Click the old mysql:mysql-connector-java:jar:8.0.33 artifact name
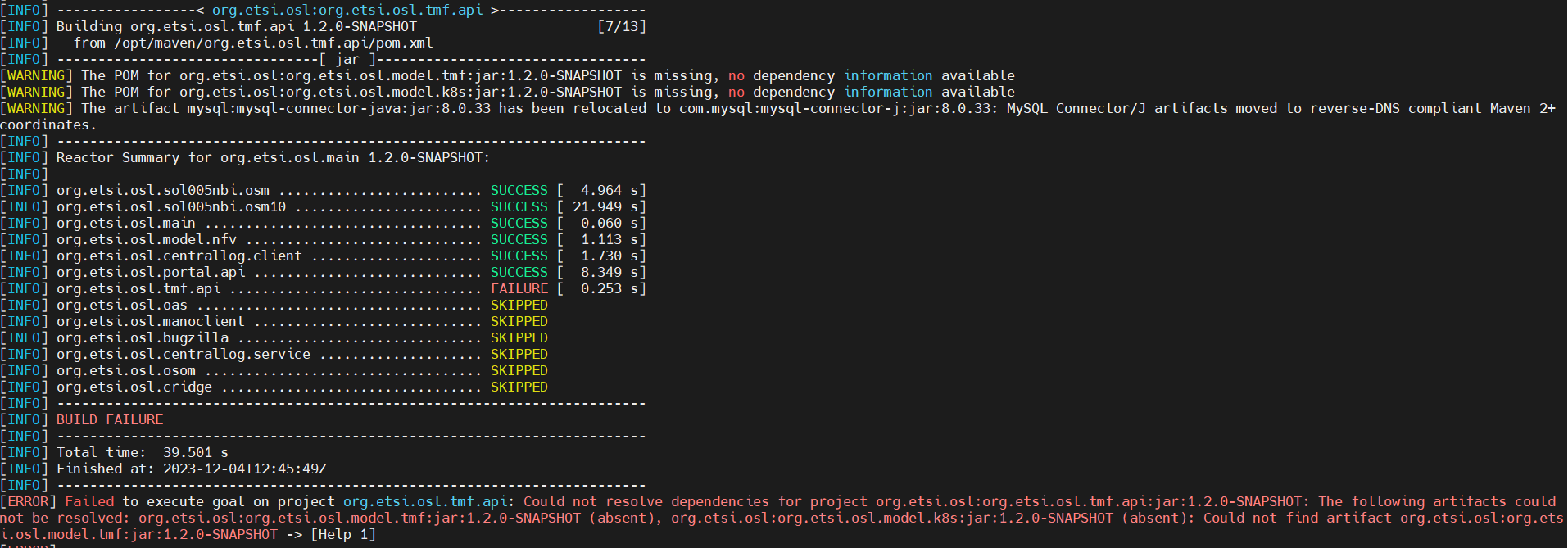This screenshot has height=548, width=1568. tap(338, 108)
